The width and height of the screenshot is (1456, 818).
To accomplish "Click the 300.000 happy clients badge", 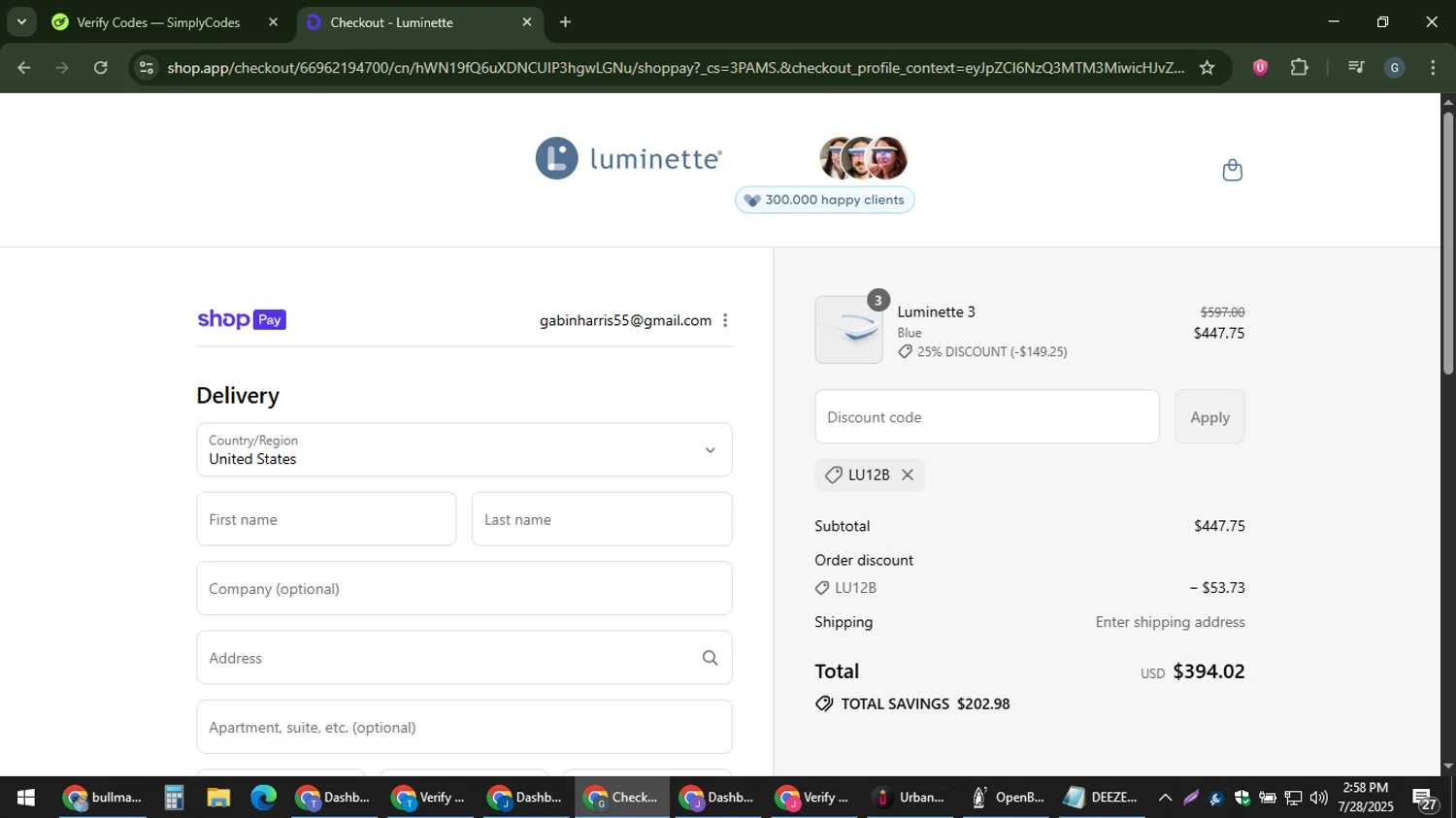I will click(824, 200).
